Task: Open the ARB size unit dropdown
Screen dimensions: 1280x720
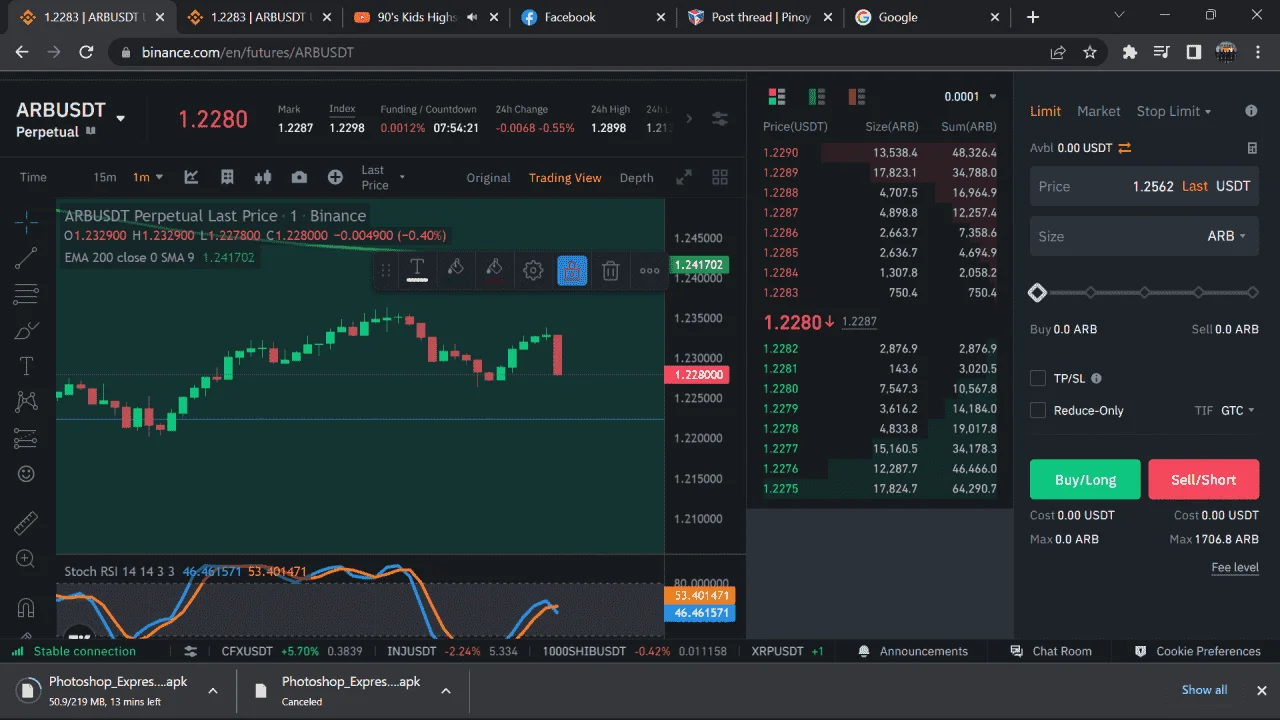Action: pyautogui.click(x=1227, y=236)
